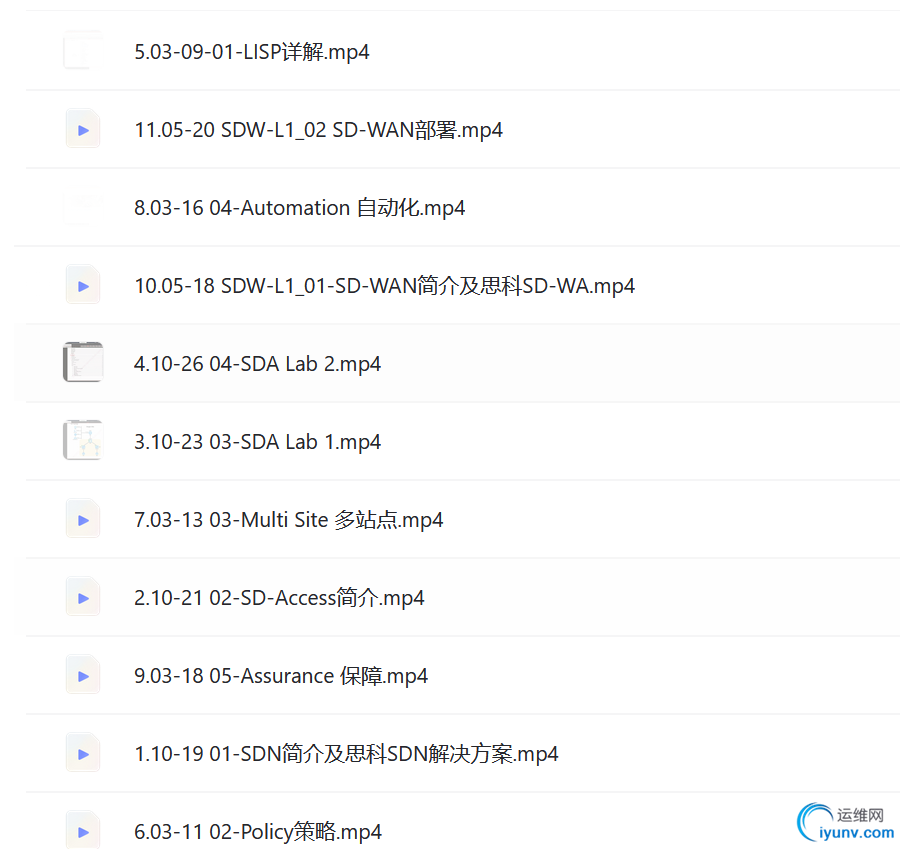This screenshot has width=900, height=849.
Task: Open file 7.03-13 03-Multi Site 多站点.mp4
Action: (288, 520)
